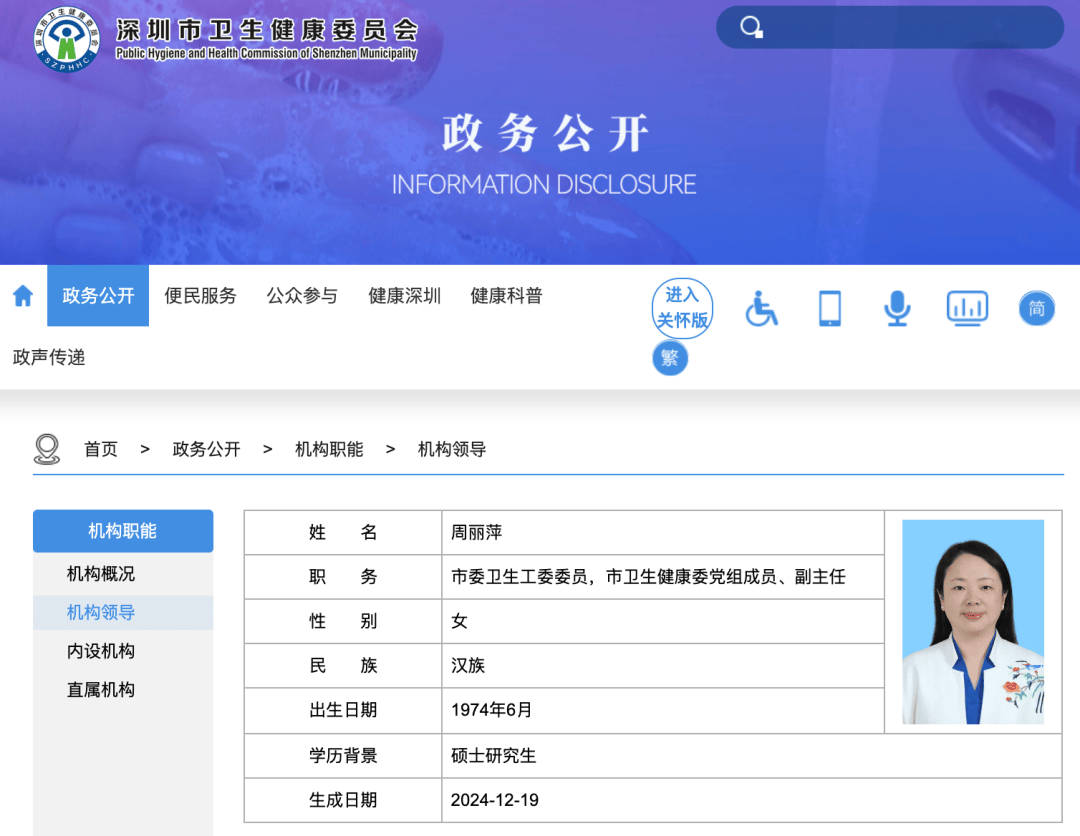Click the official portrait photo of 周丽萍
The width and height of the screenshot is (1080, 836).
973,620
